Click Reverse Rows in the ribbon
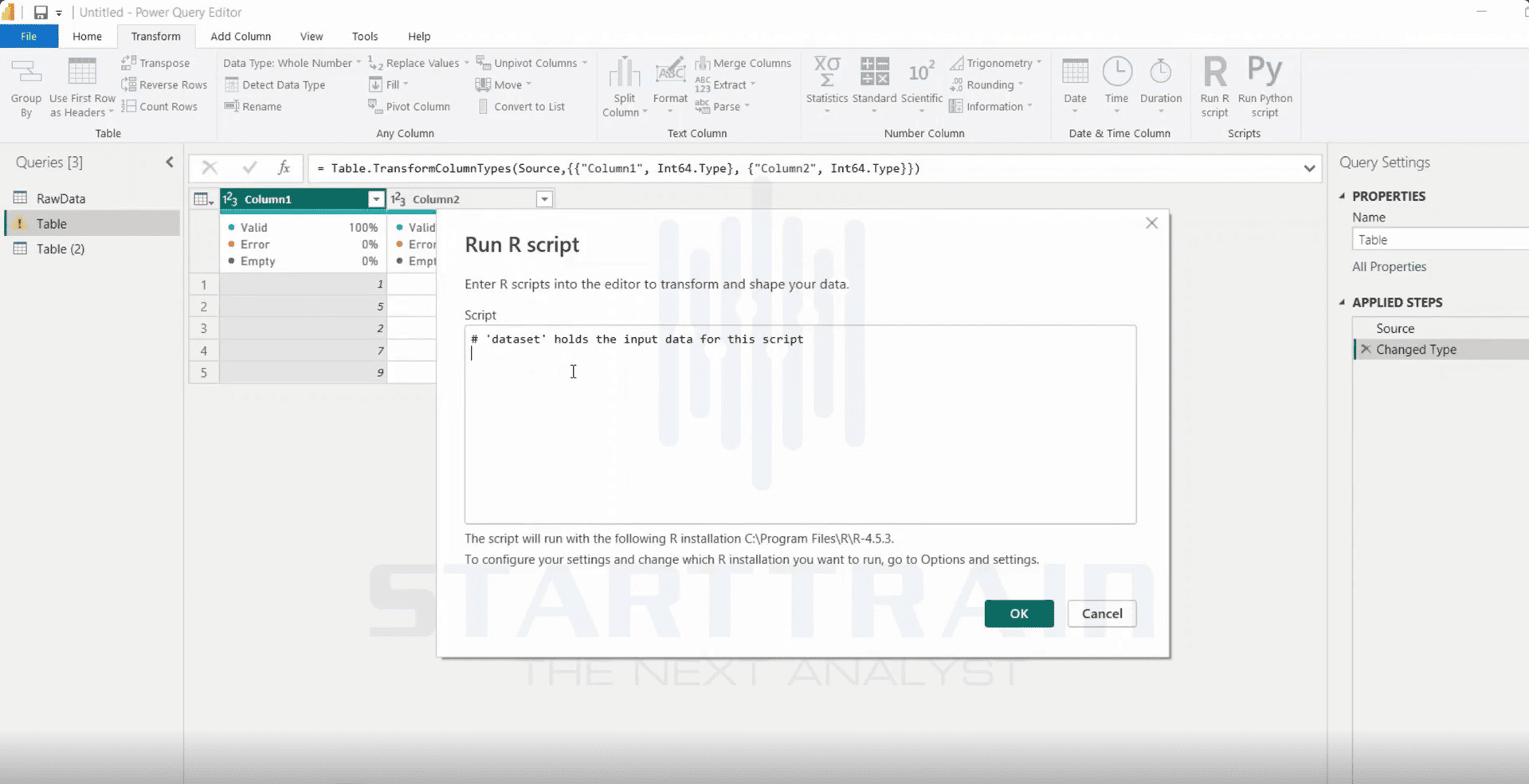This screenshot has width=1529, height=784. (x=164, y=84)
